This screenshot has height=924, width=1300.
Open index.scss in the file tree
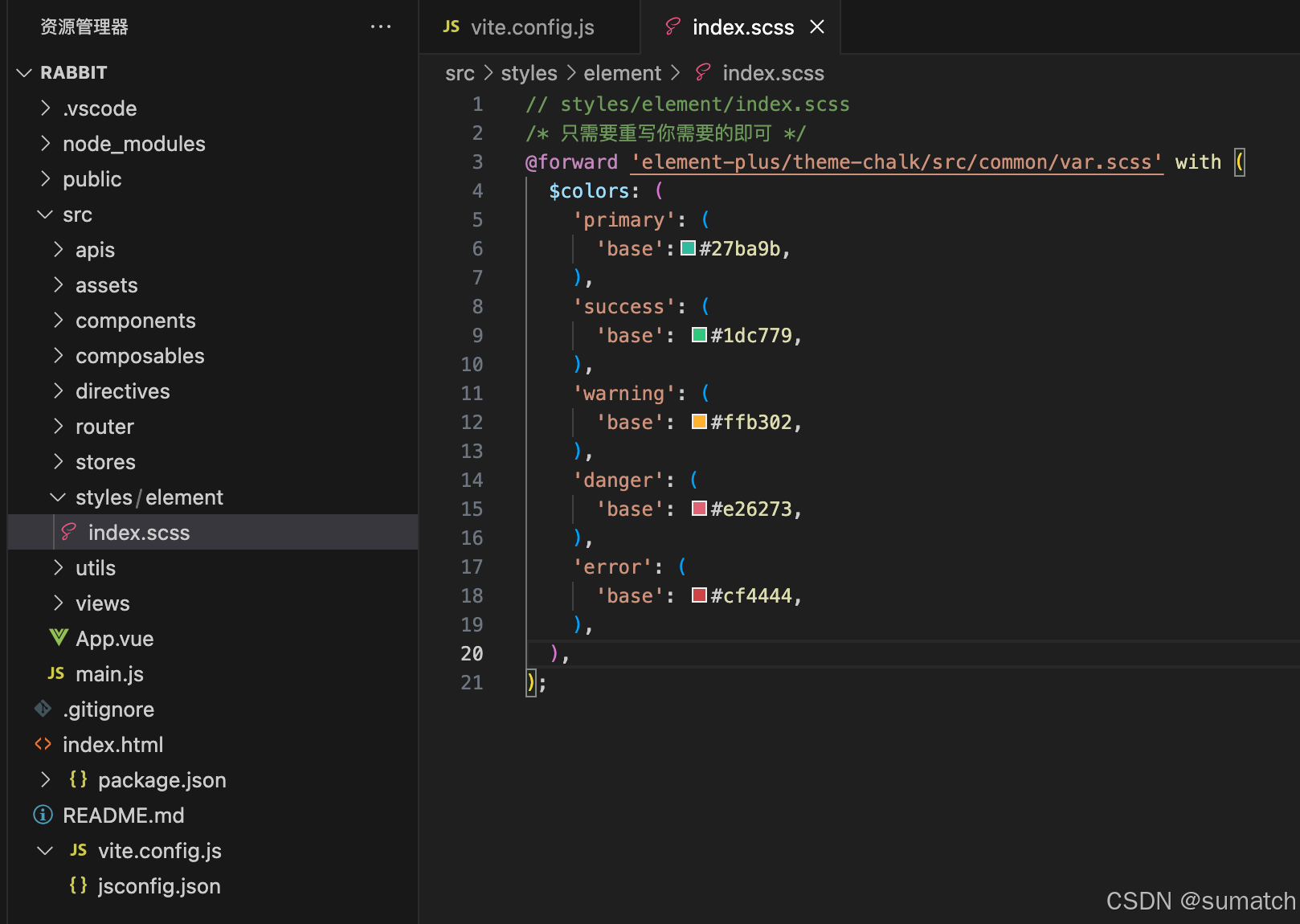tap(213, 532)
